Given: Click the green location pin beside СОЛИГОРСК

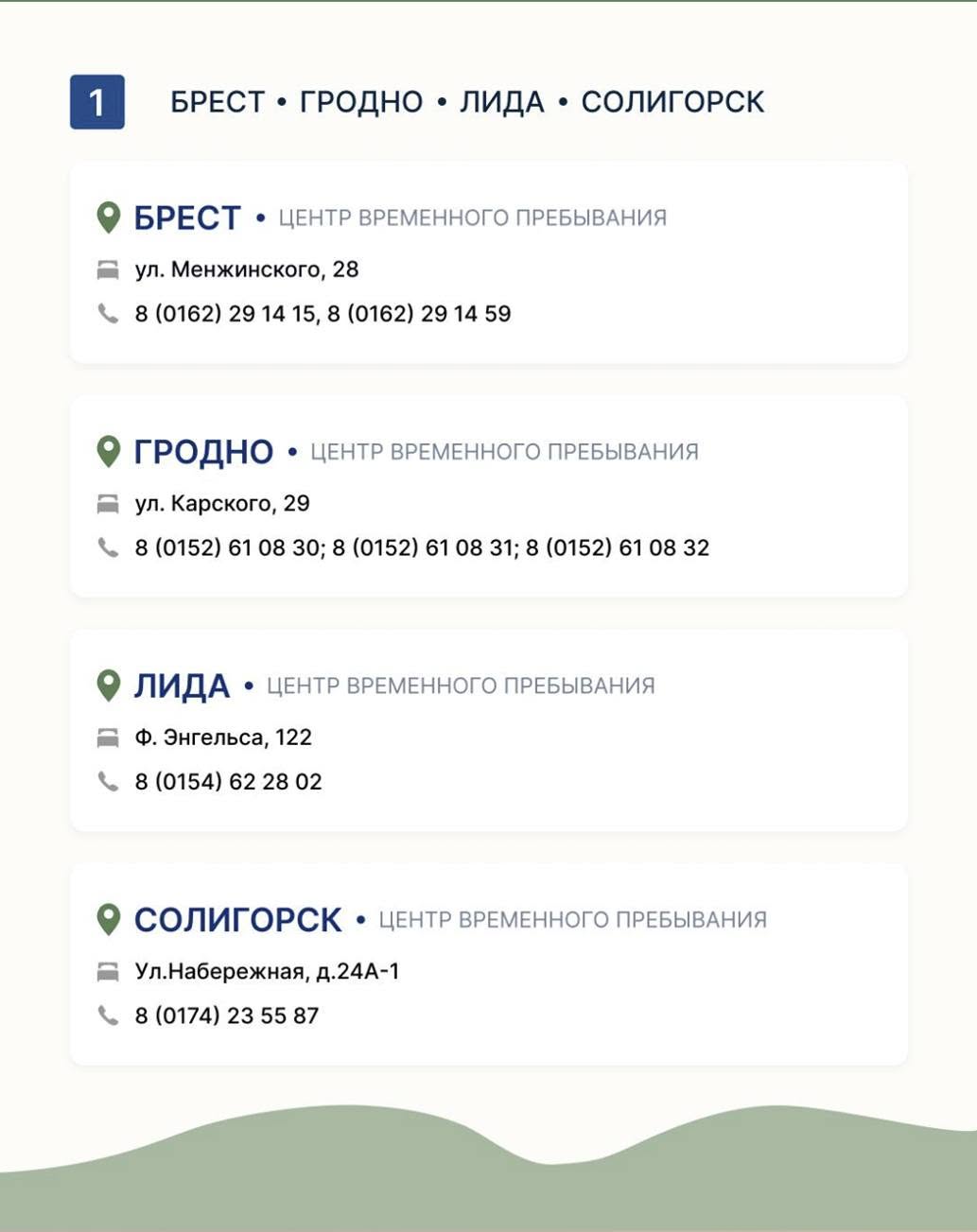Looking at the screenshot, I should [109, 919].
